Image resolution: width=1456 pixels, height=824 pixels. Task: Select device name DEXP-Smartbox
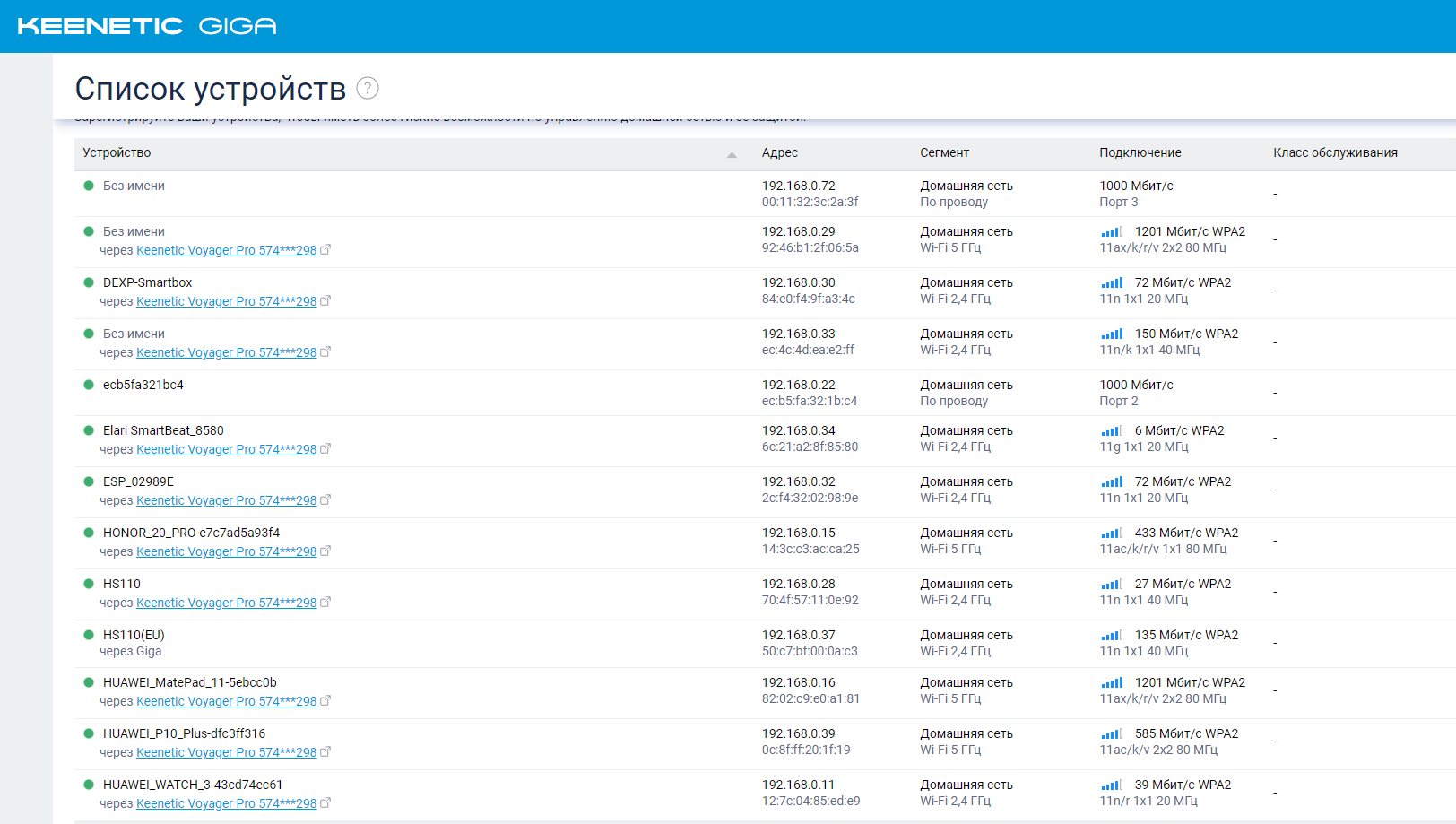pos(147,282)
